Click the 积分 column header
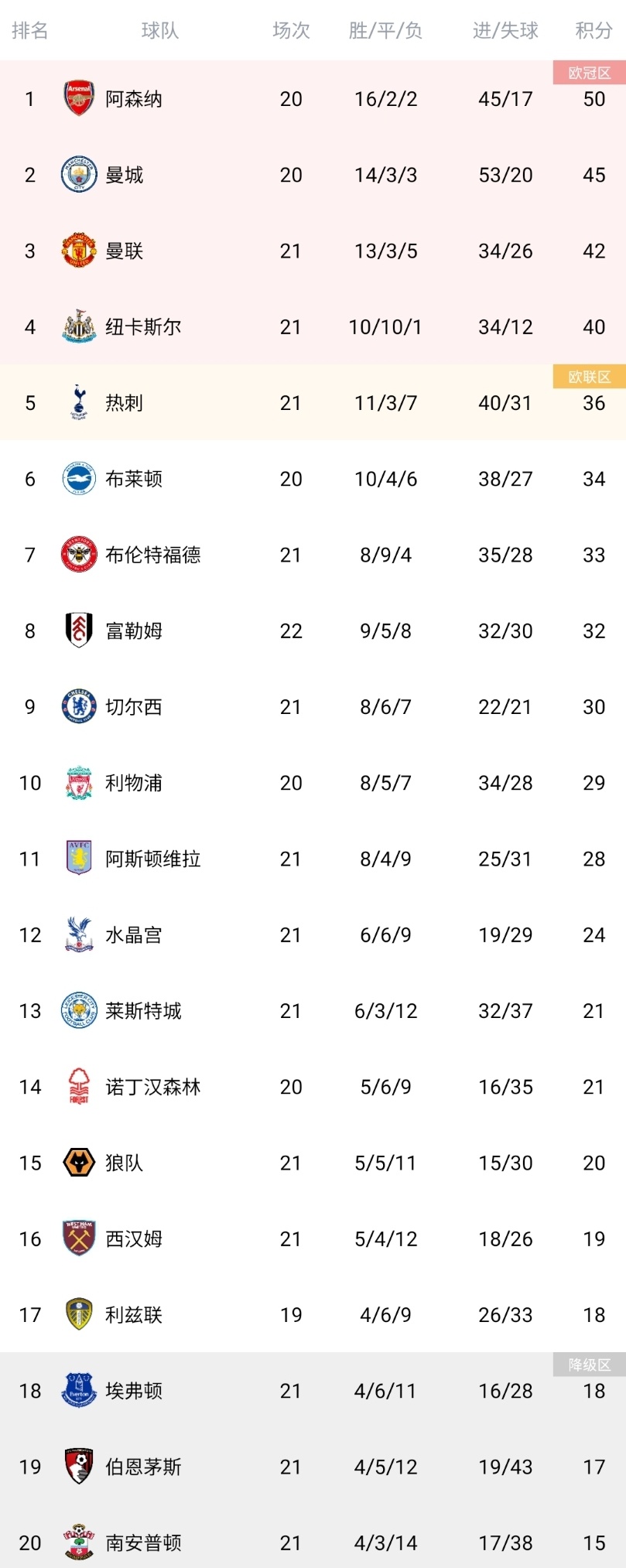This screenshot has width=626, height=1568. [x=594, y=31]
